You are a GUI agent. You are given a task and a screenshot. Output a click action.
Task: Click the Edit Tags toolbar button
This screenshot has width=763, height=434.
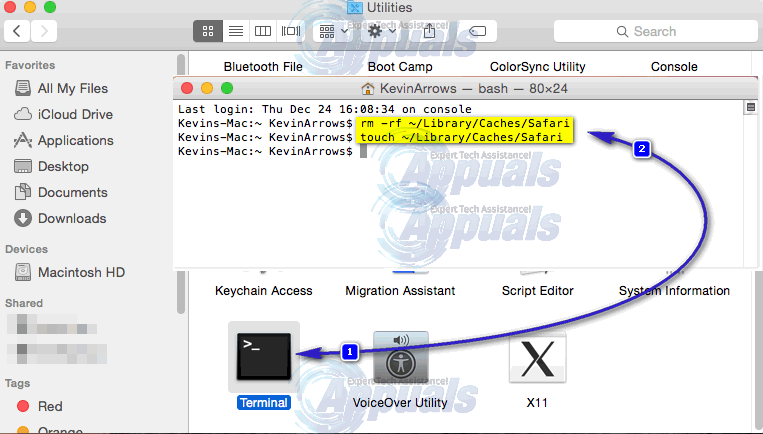tap(477, 32)
